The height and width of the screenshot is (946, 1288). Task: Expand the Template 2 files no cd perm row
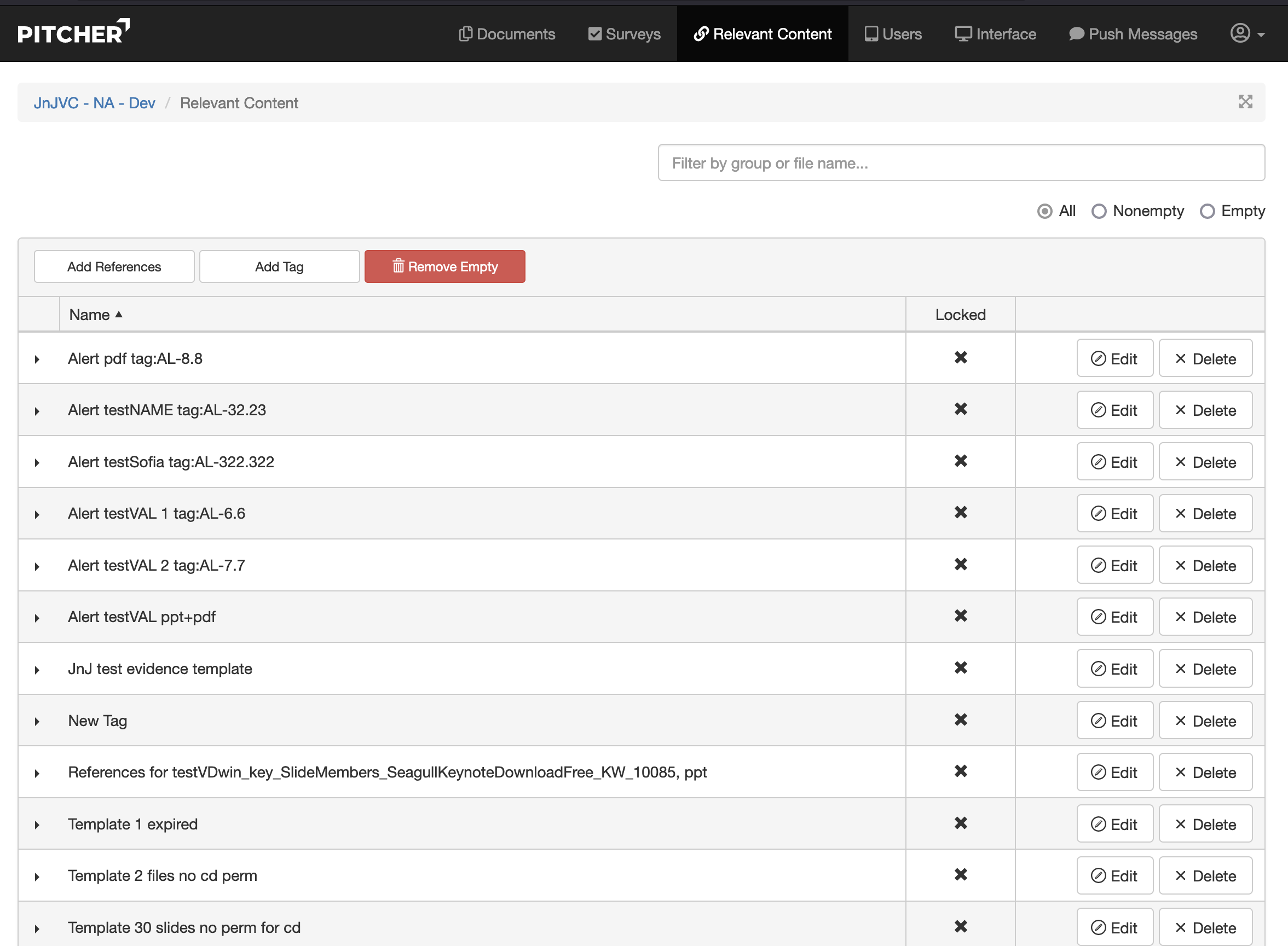pyautogui.click(x=37, y=876)
